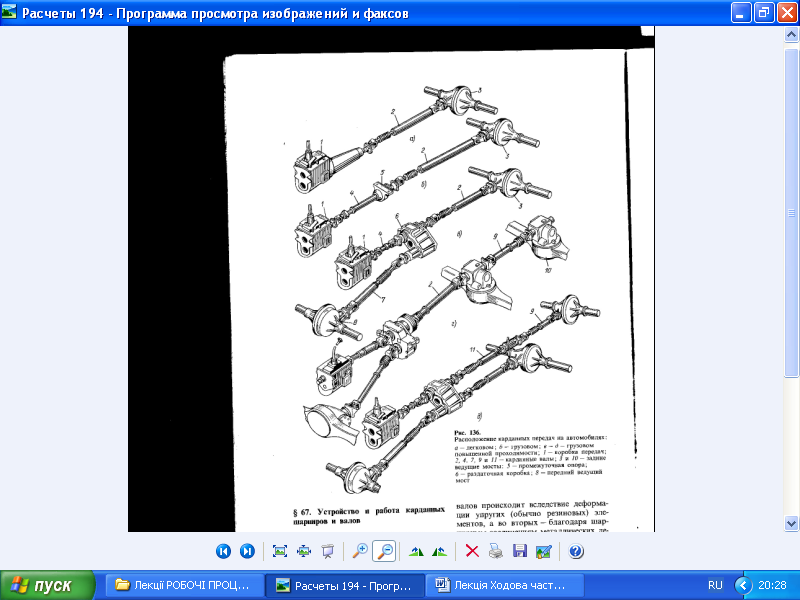Viewport: 800px width, 600px height.
Task: Zoom in on the image
Action: [360, 551]
